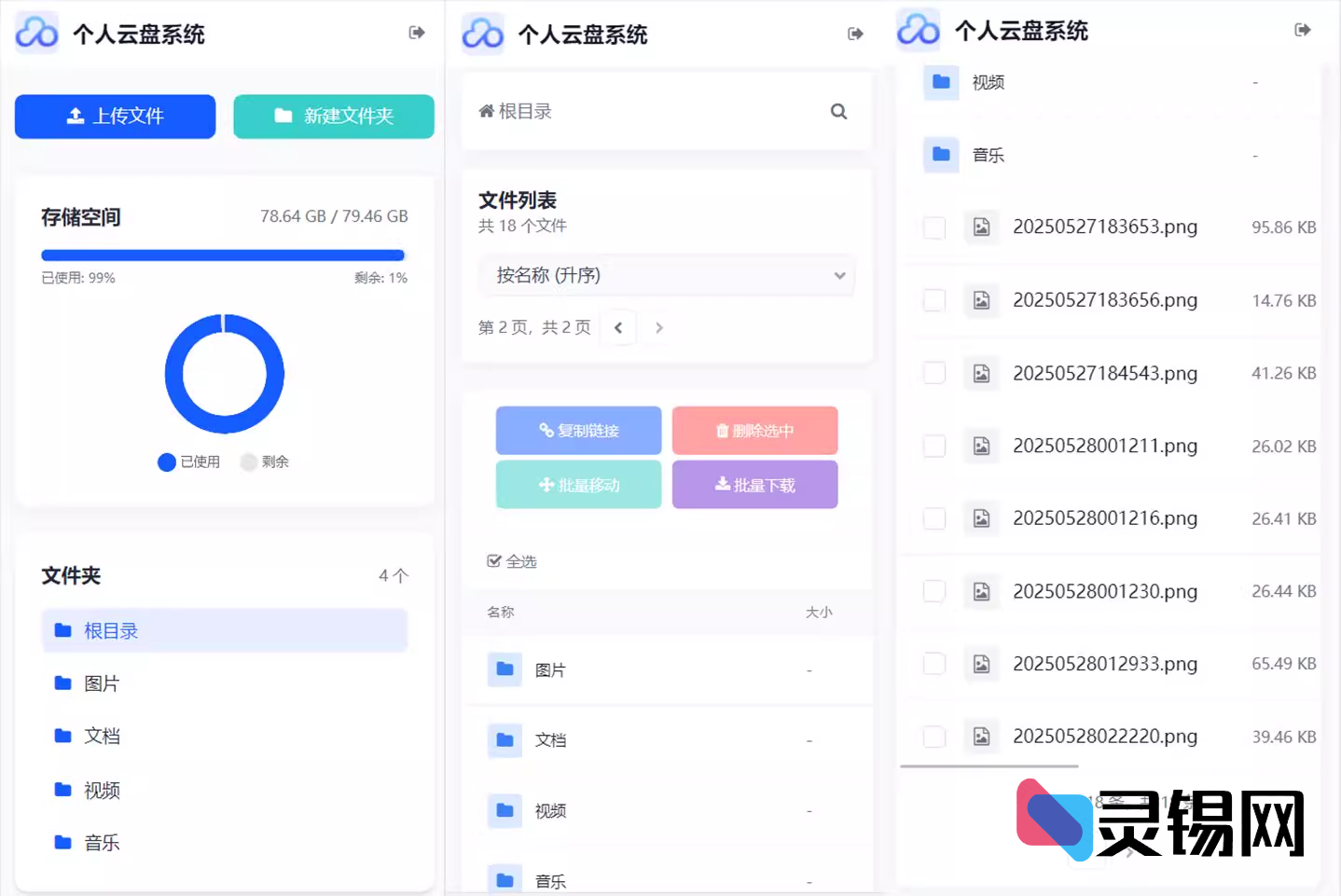Click the search magnifier icon beside 根目录
The height and width of the screenshot is (896, 1341).
[838, 112]
